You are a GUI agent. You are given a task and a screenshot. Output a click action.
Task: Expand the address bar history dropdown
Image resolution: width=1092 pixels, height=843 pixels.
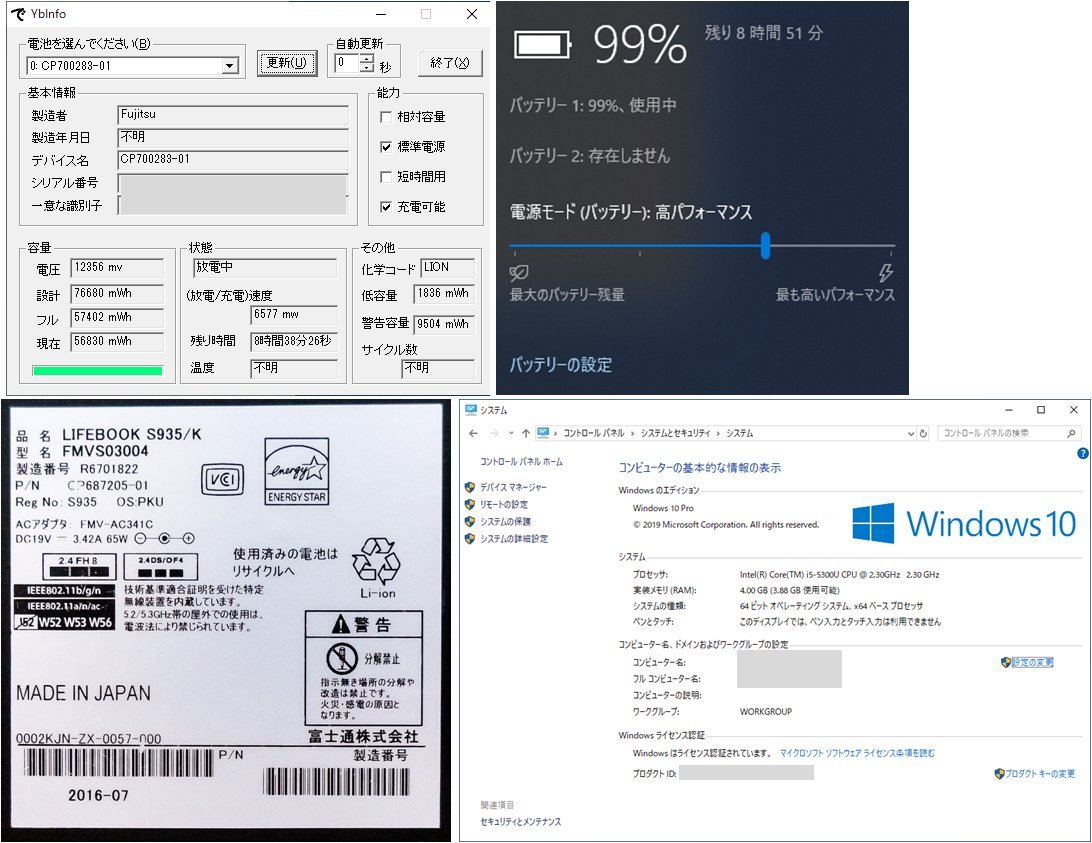click(910, 433)
